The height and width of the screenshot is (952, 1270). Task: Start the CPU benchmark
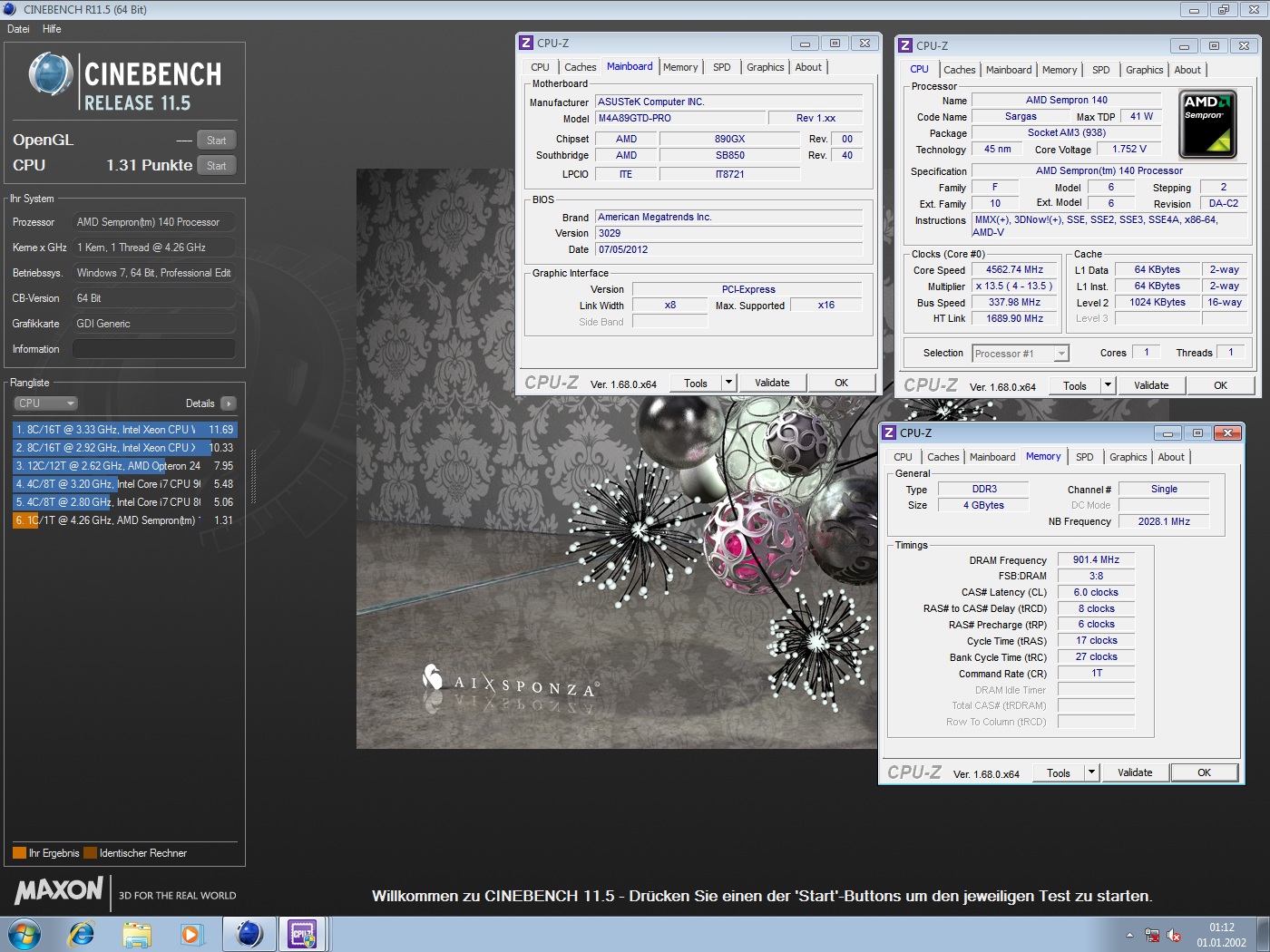tap(217, 166)
